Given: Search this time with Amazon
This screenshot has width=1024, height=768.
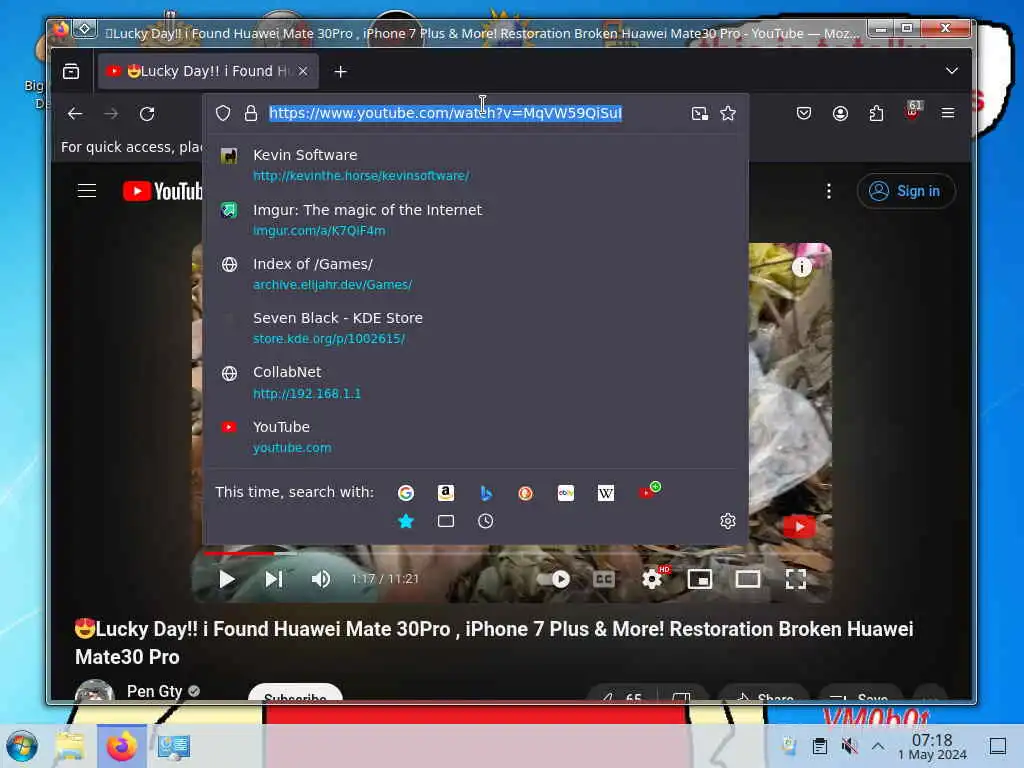Looking at the screenshot, I should coord(445,493).
